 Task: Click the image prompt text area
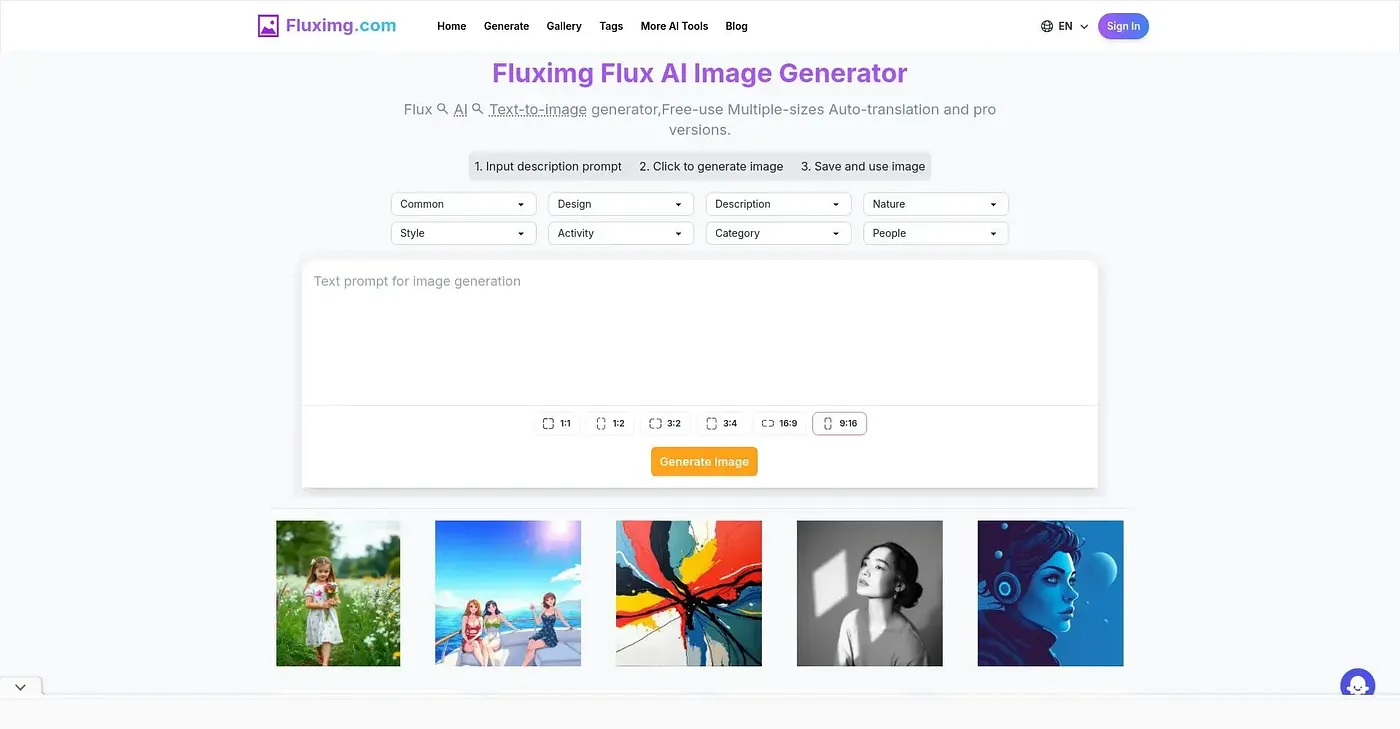(700, 332)
